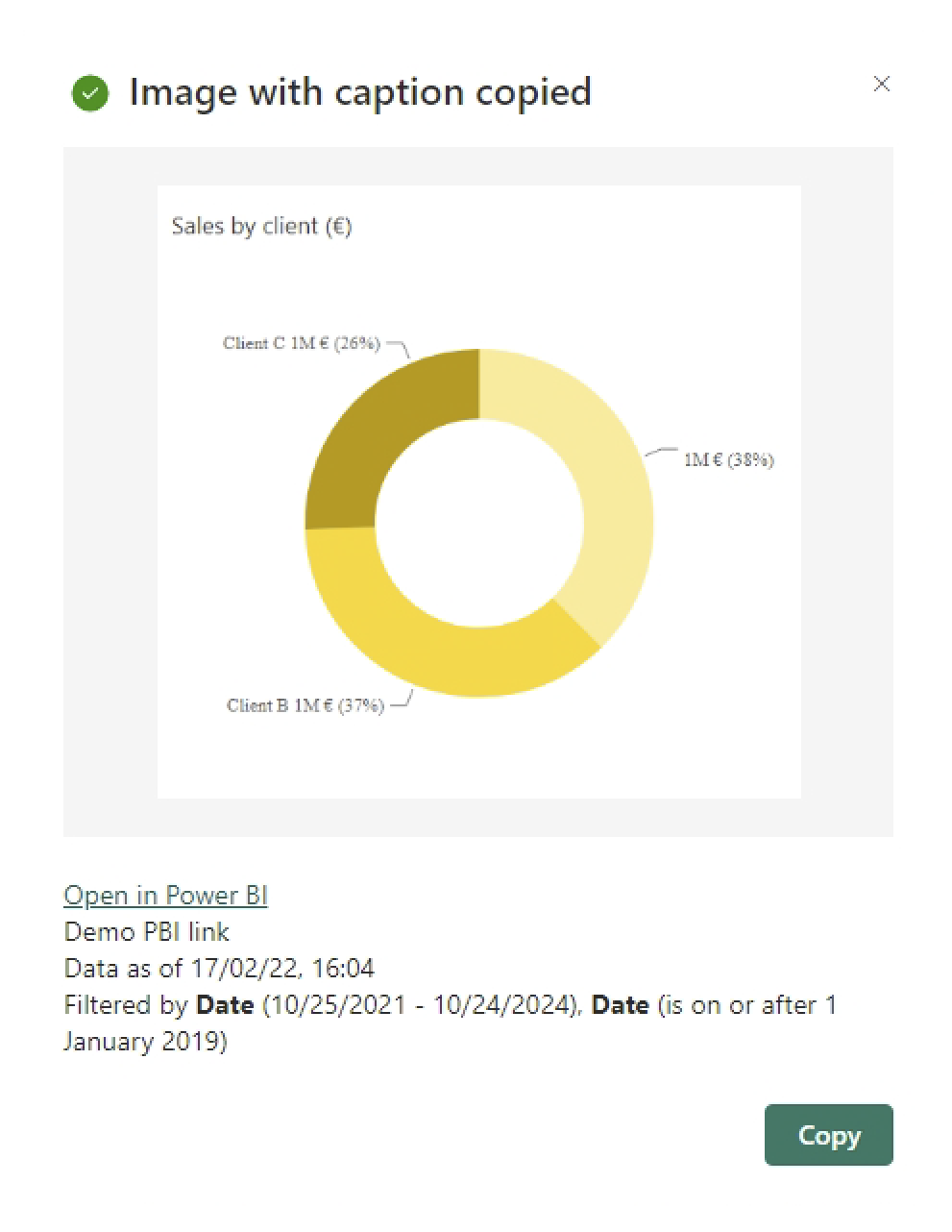Click the Sales by client chart title
This screenshot has width=952, height=1232.
click(261, 226)
